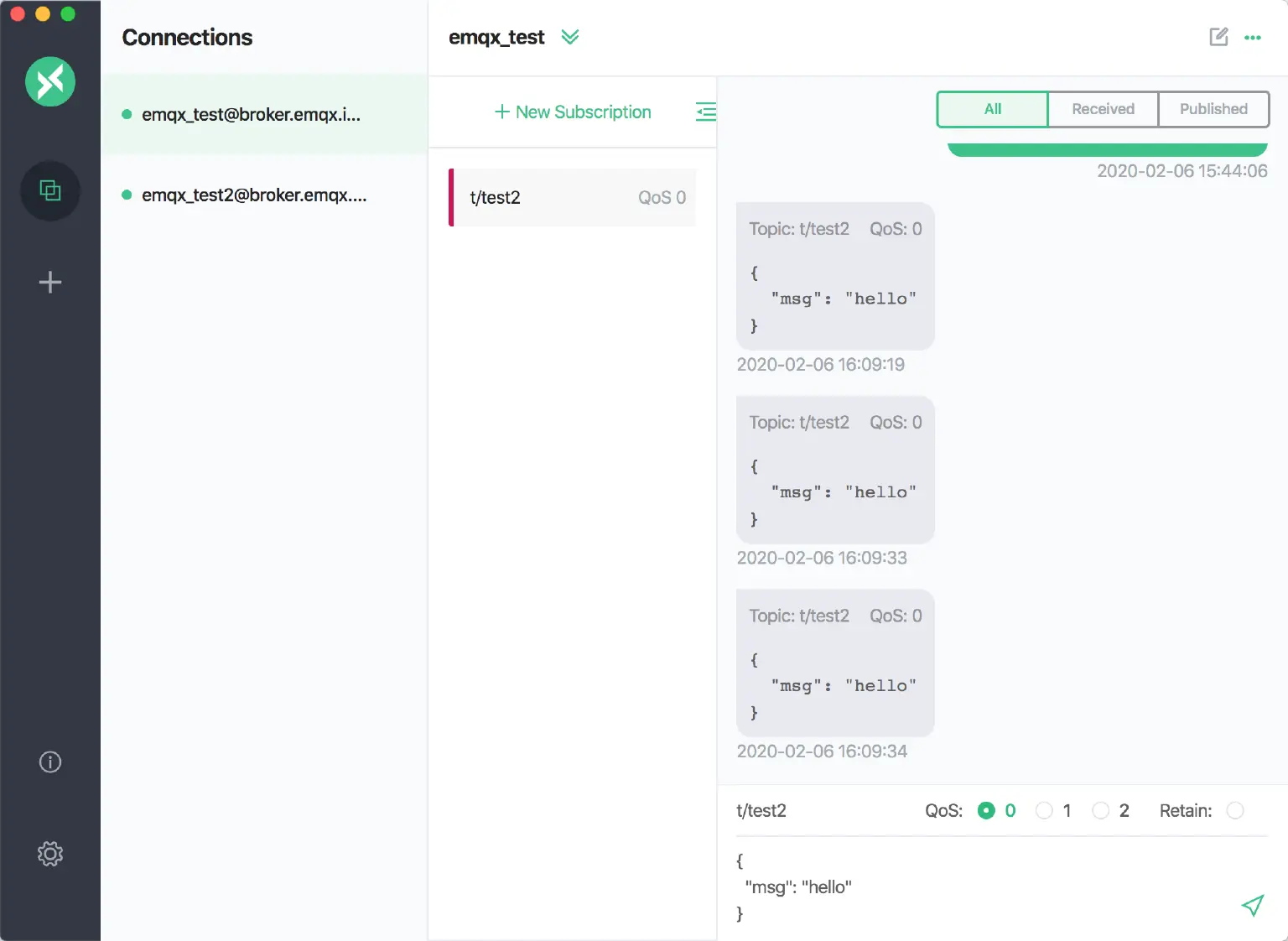This screenshot has width=1288, height=941.
Task: Click New Subscription button
Action: point(573,112)
